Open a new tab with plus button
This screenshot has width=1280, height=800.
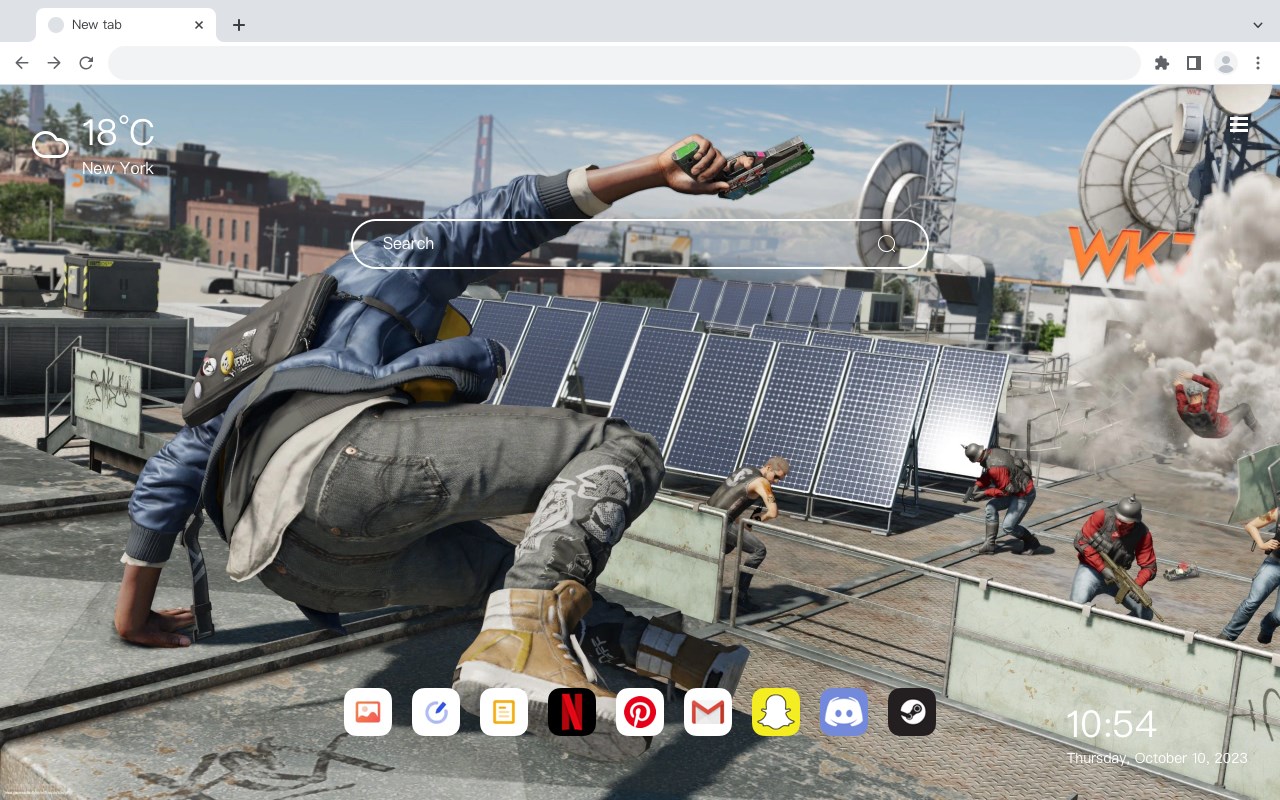(238, 25)
